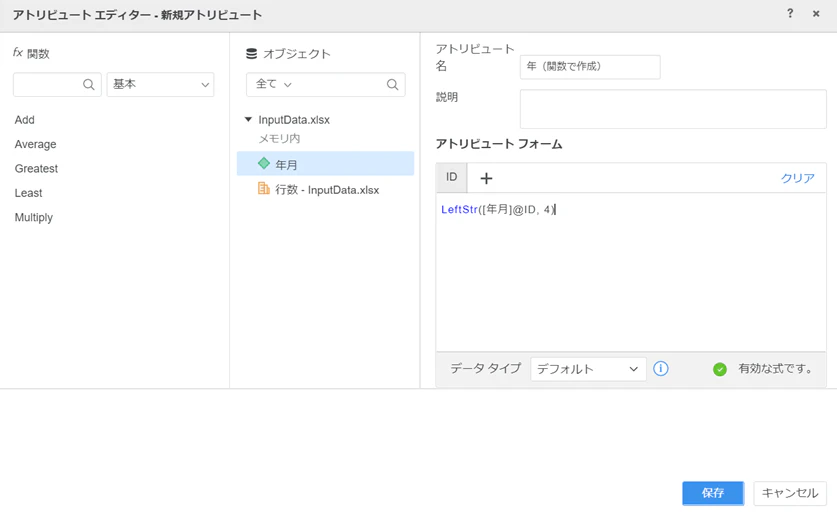Click the クリア link
This screenshot has width=837, height=512.
[798, 178]
